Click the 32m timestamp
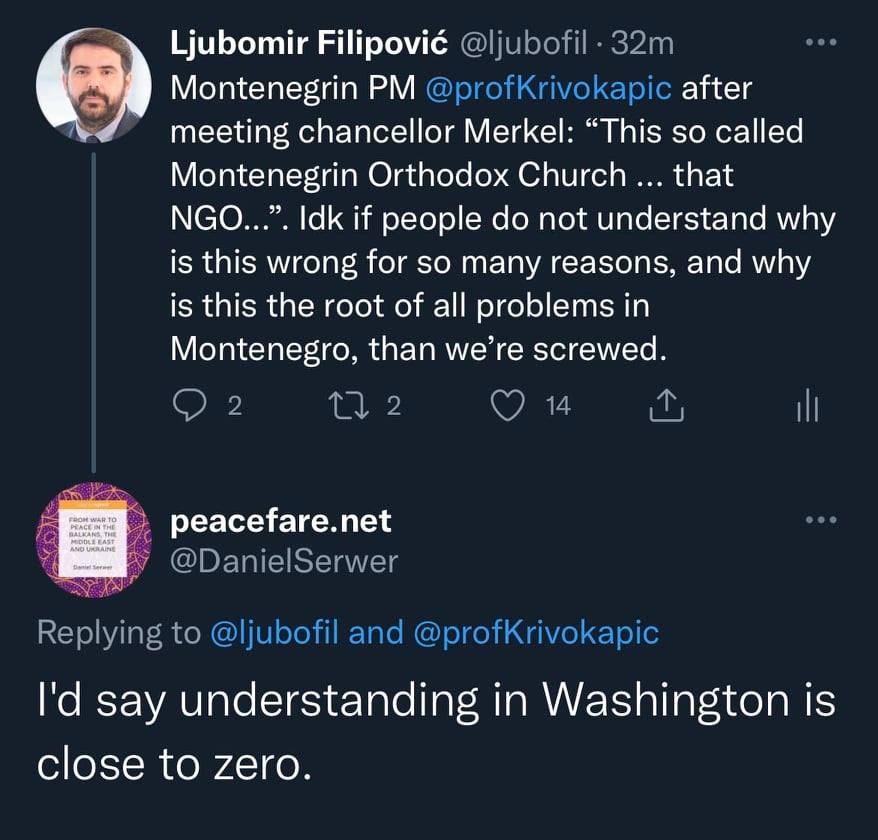Screen dimensions: 878x840 pos(642,43)
